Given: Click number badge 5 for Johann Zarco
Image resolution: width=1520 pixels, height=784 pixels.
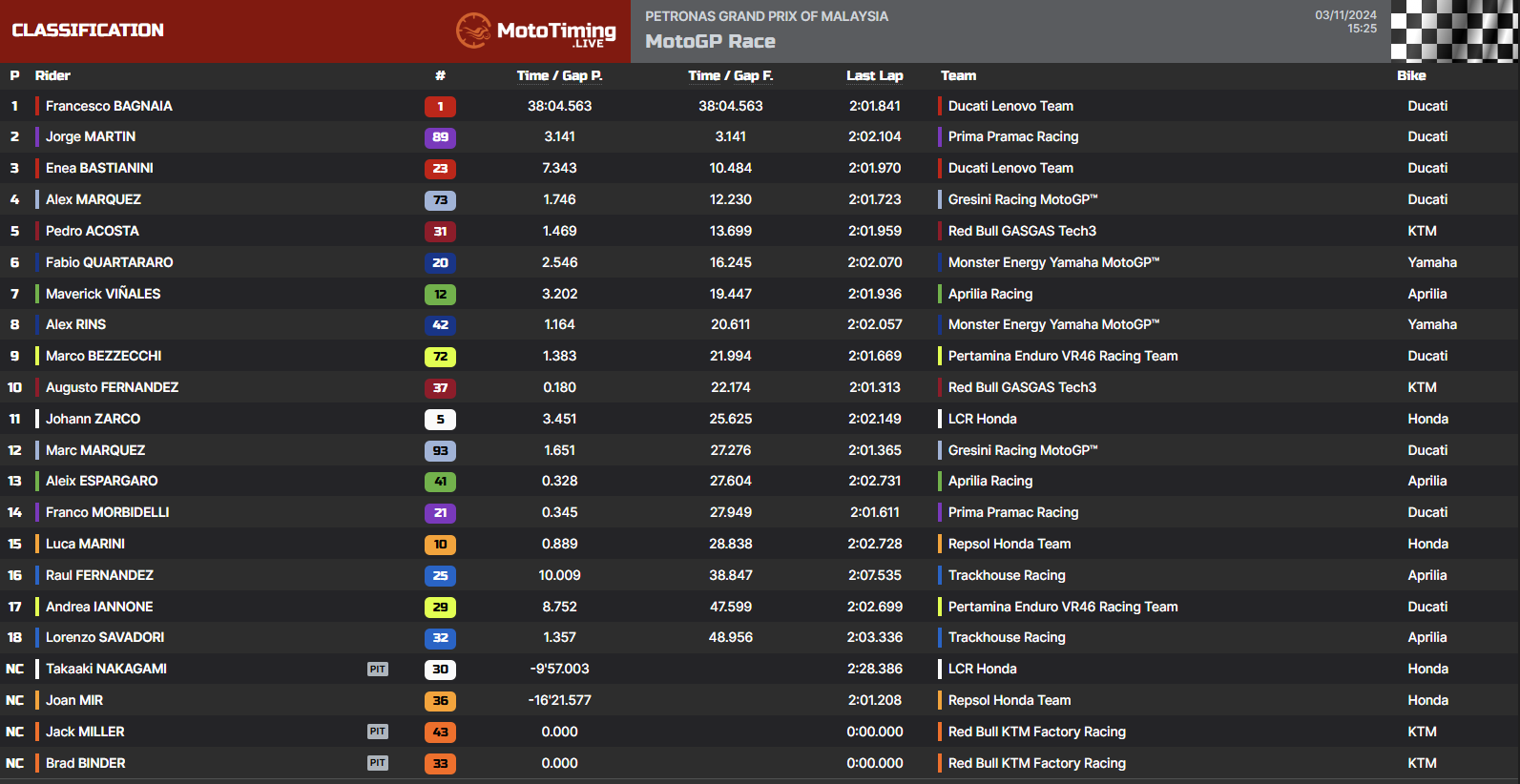Looking at the screenshot, I should coord(440,420).
